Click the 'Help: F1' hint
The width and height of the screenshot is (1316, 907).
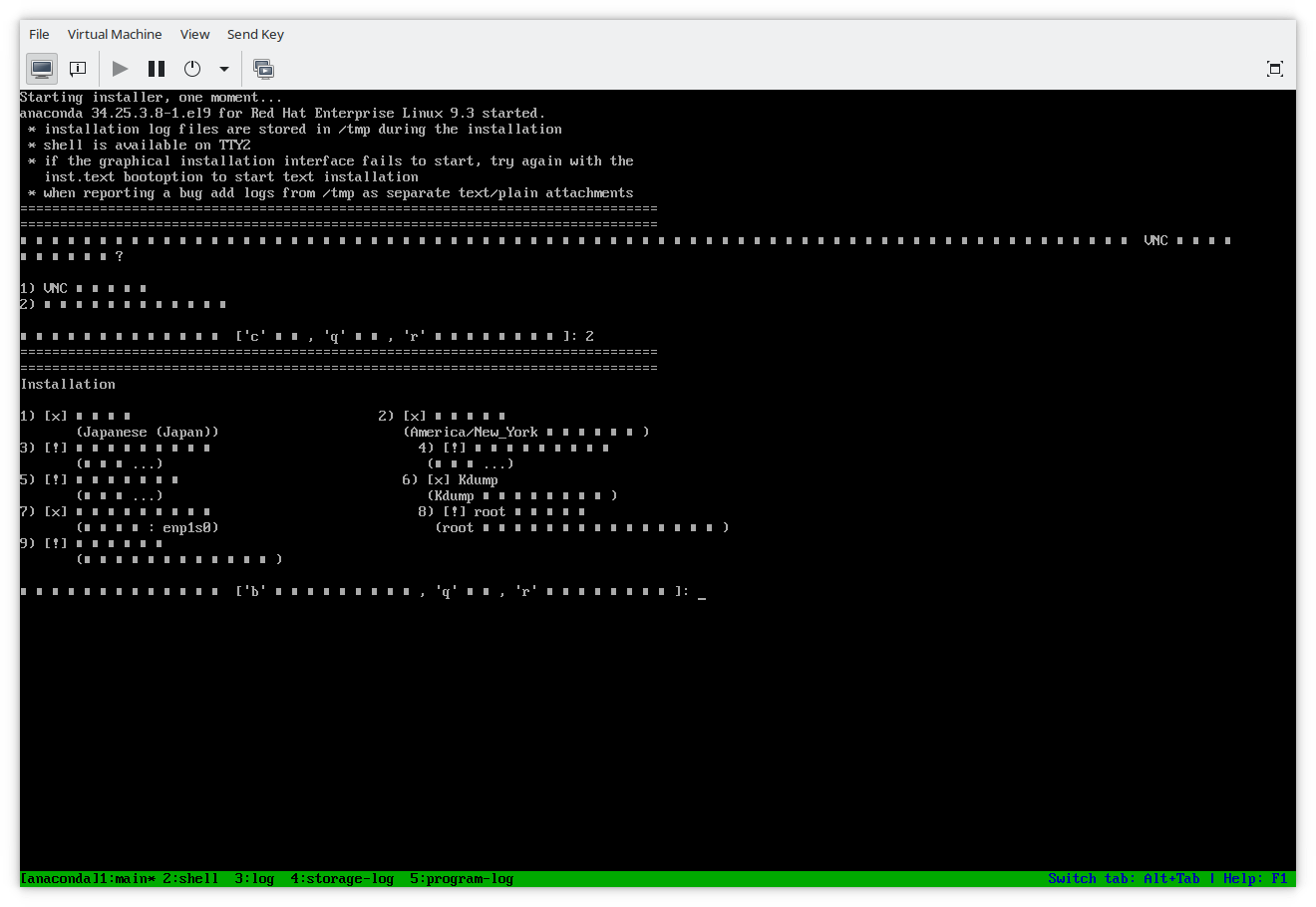click(1255, 879)
